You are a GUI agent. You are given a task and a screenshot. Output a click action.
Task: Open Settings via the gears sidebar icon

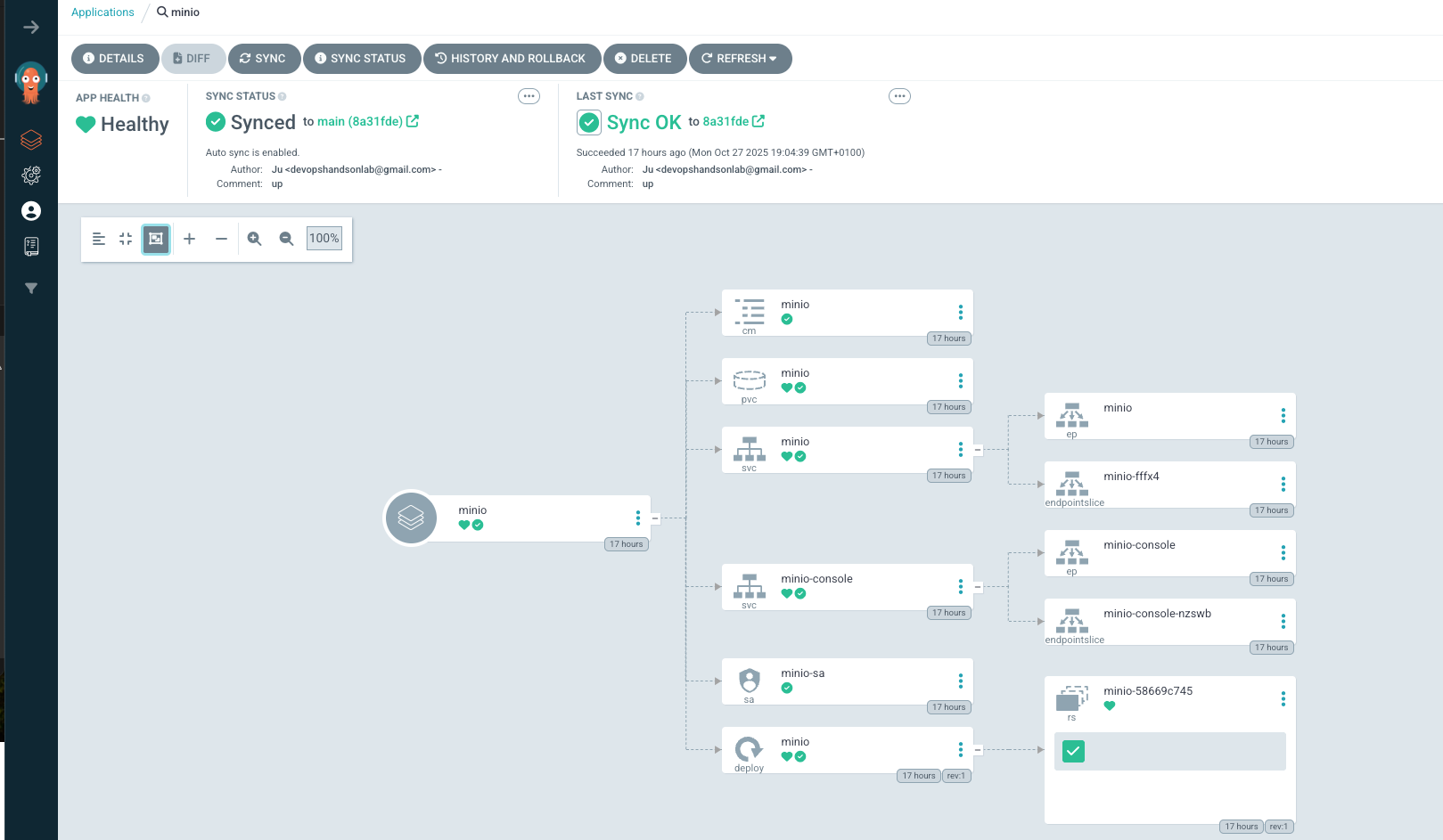click(x=31, y=175)
